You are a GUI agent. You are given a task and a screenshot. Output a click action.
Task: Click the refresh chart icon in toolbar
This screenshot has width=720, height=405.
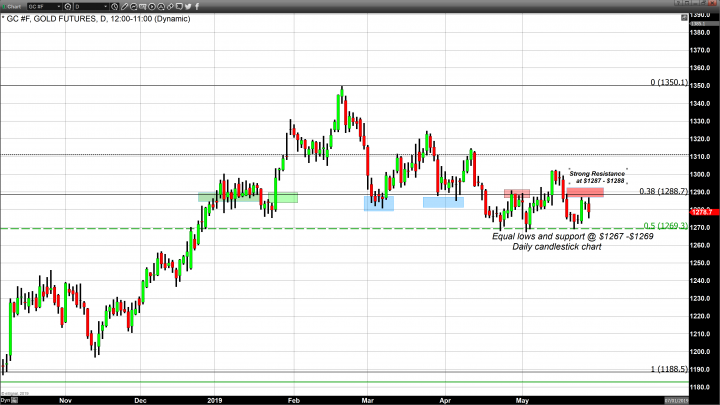(x=134, y=6)
